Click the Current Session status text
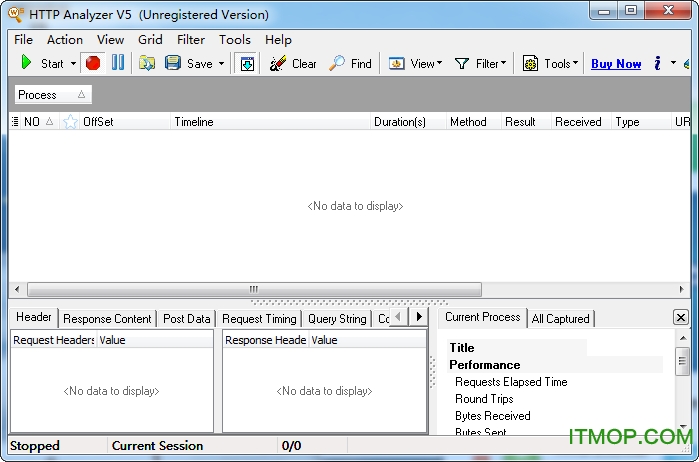699x462 pixels. pos(157,446)
